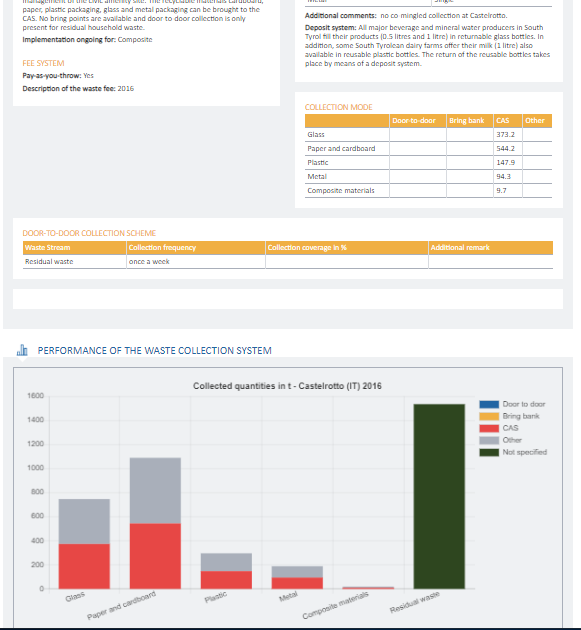581x630 pixels.
Task: Toggle the red CAS legend swatch
Action: (x=489, y=428)
